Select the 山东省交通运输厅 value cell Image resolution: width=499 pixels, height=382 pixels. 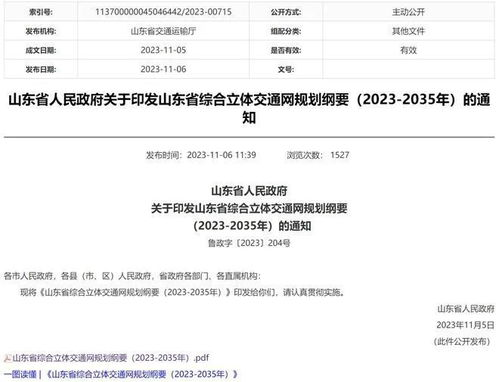point(163,31)
